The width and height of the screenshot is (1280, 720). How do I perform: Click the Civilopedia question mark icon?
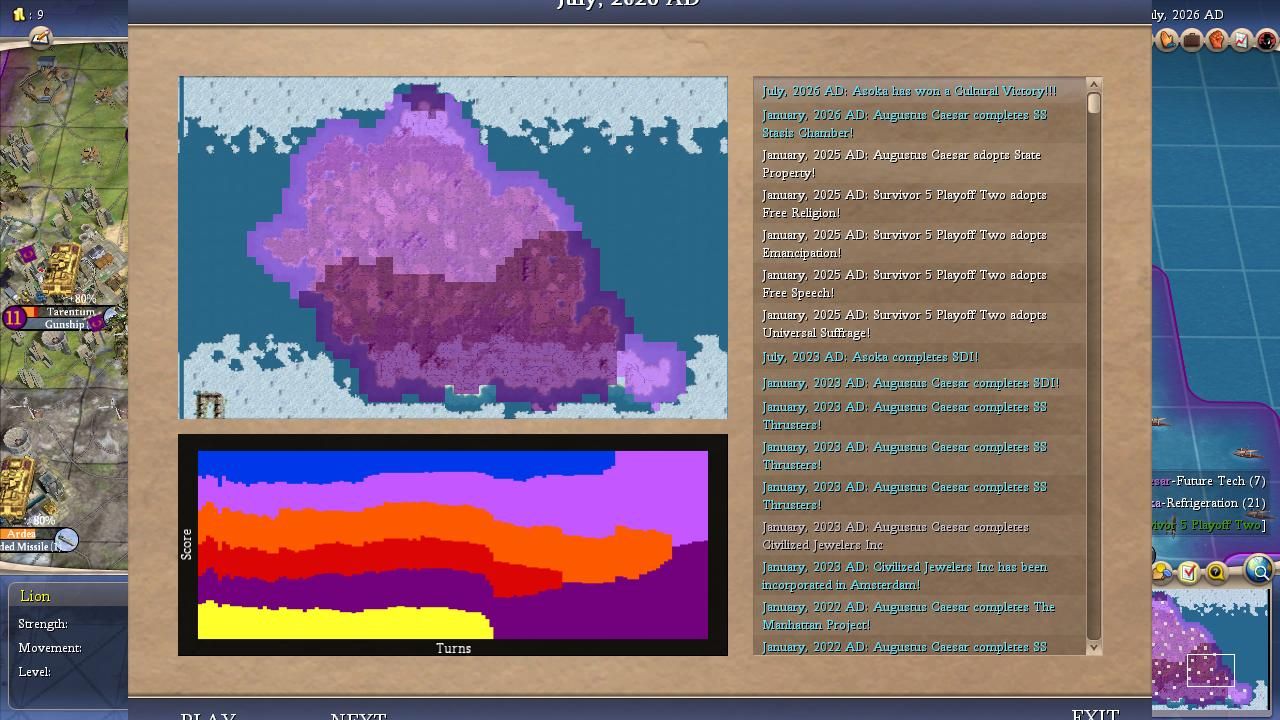(x=1216, y=572)
